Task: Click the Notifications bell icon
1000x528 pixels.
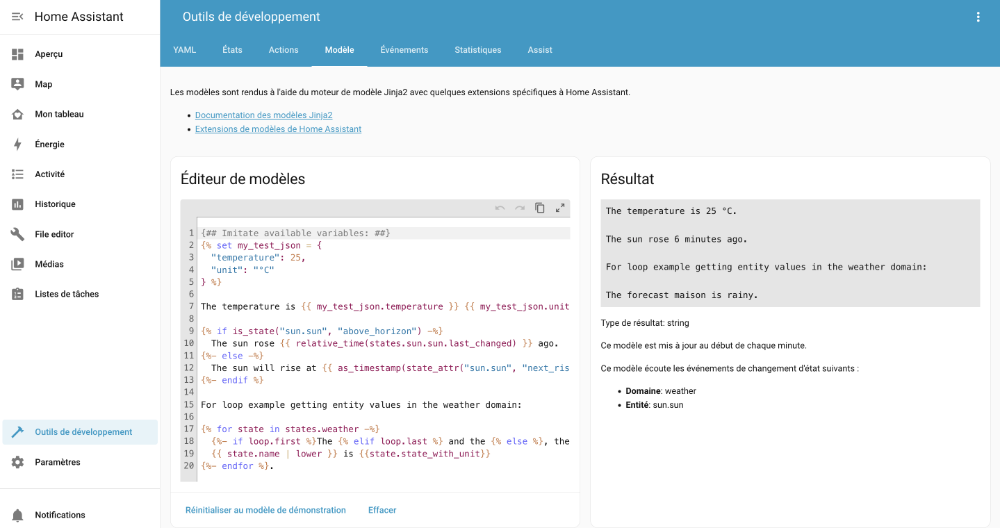Action: (17, 515)
